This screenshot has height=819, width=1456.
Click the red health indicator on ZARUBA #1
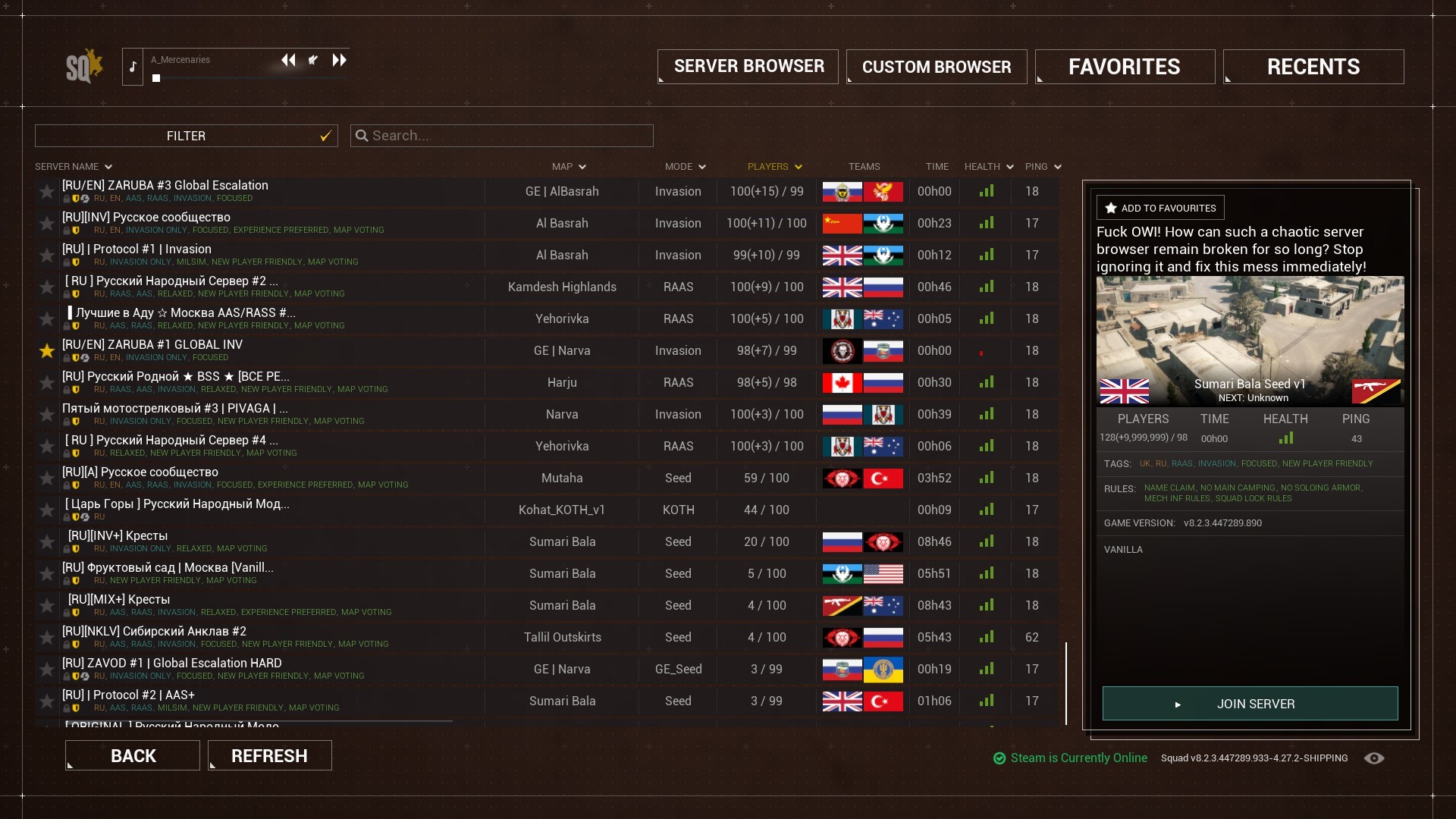click(981, 353)
